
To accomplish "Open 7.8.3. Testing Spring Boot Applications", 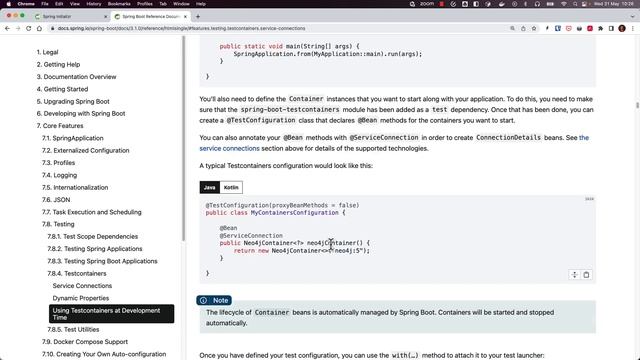I will pos(102,261).
